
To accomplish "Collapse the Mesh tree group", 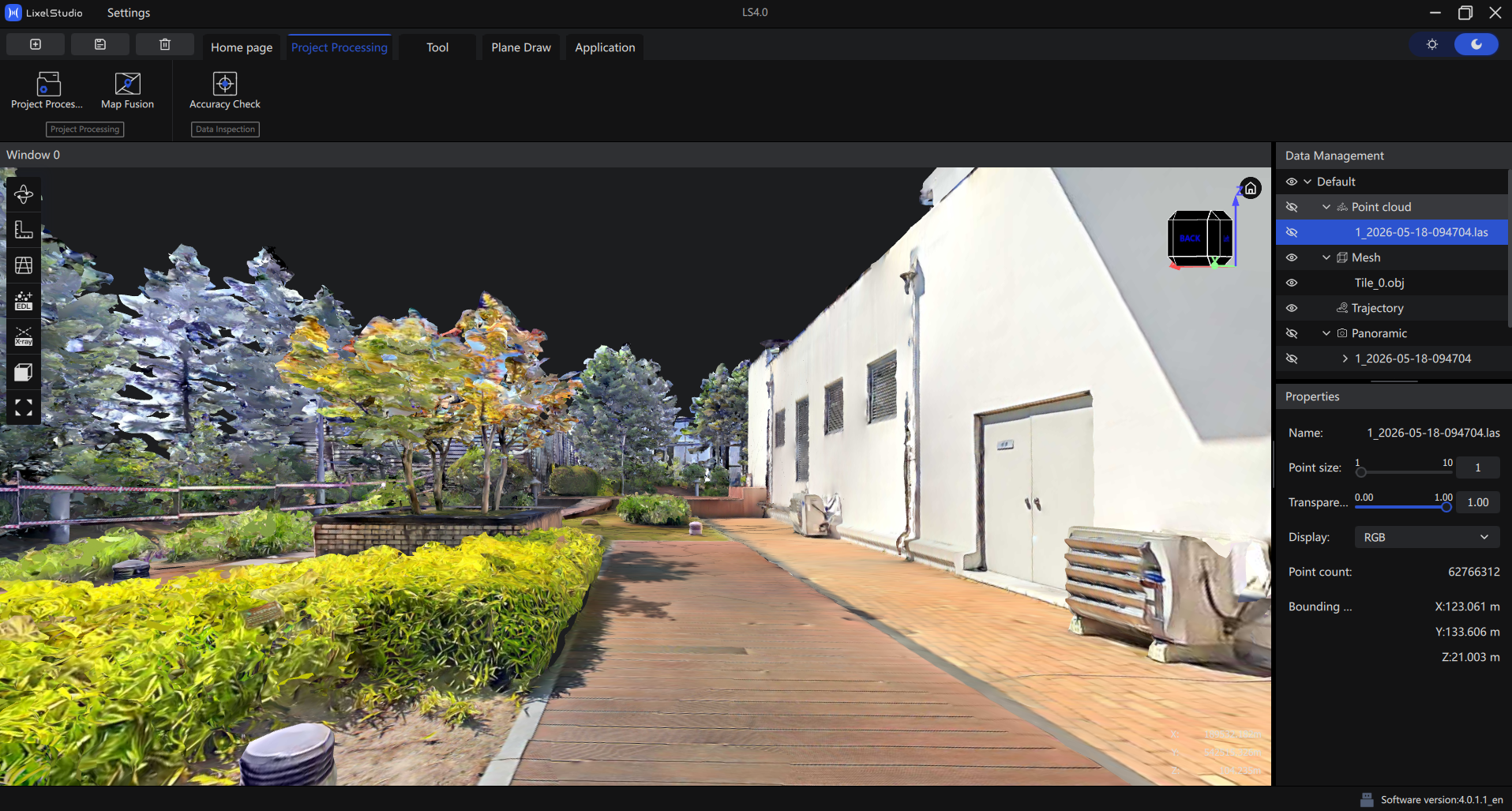I will coord(1326,257).
